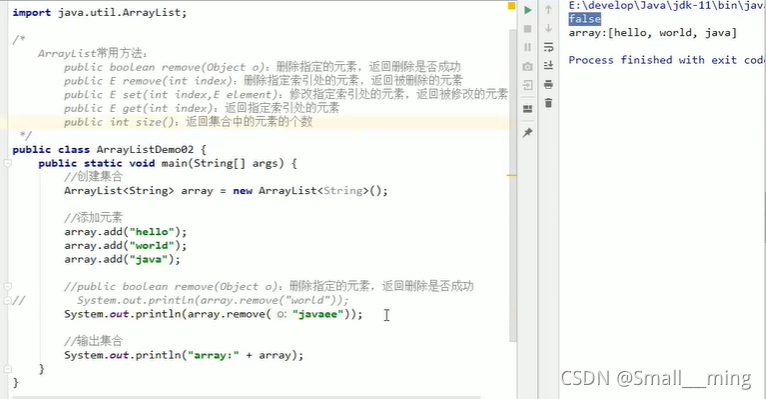Click comment 'public int size()' line
766x399 pixels.
pos(188,122)
